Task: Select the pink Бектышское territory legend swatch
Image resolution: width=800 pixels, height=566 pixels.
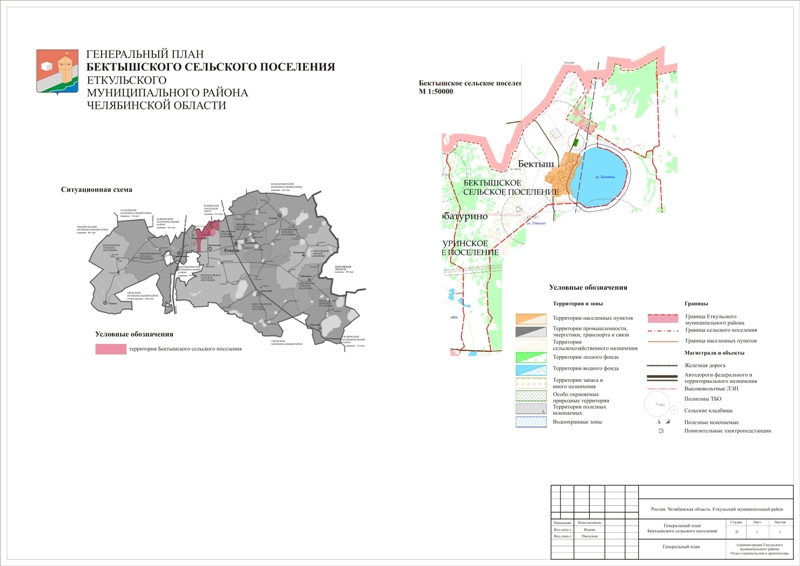Action: point(109,349)
